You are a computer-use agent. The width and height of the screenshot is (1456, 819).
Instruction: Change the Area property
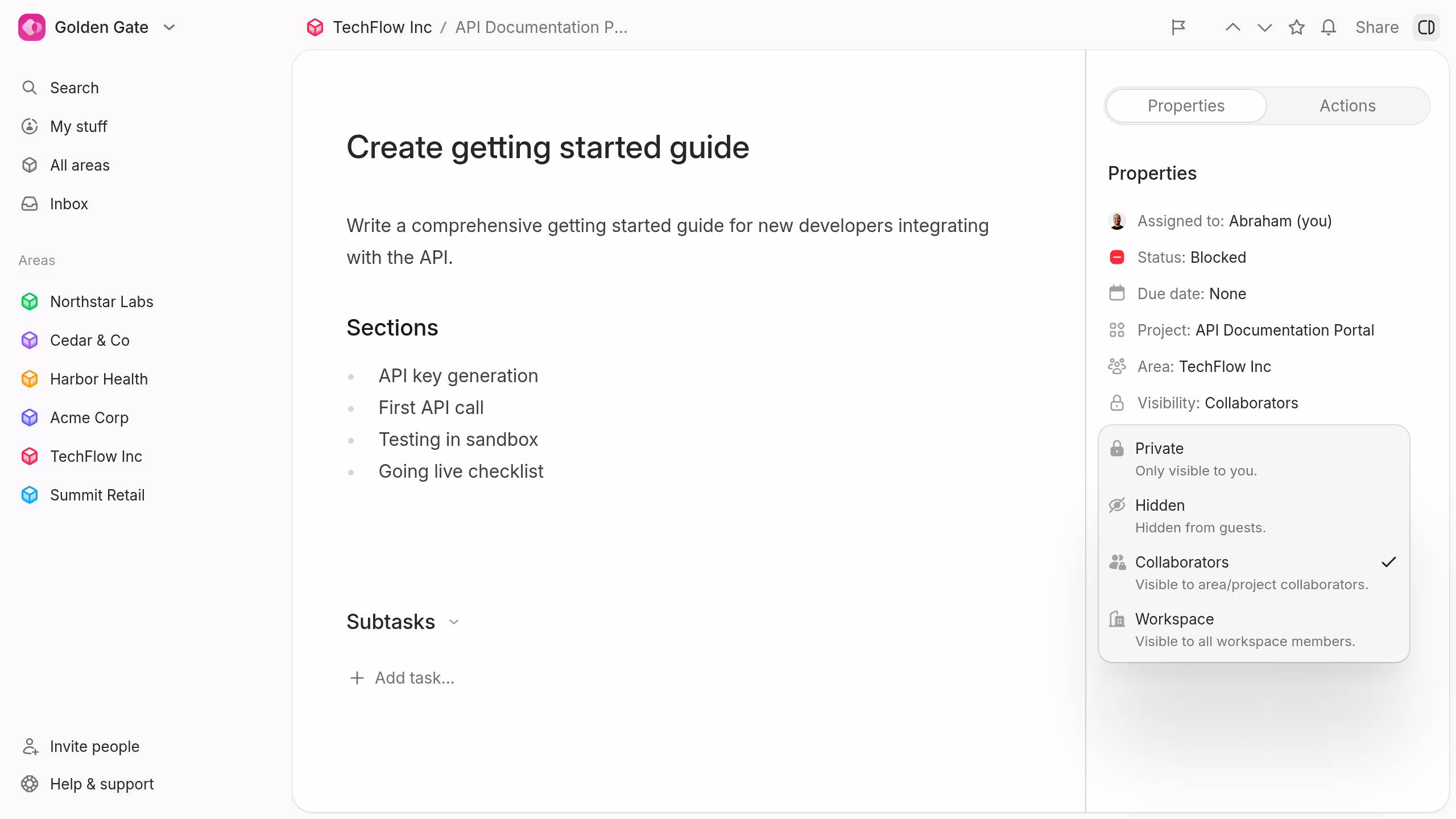[1190, 366]
